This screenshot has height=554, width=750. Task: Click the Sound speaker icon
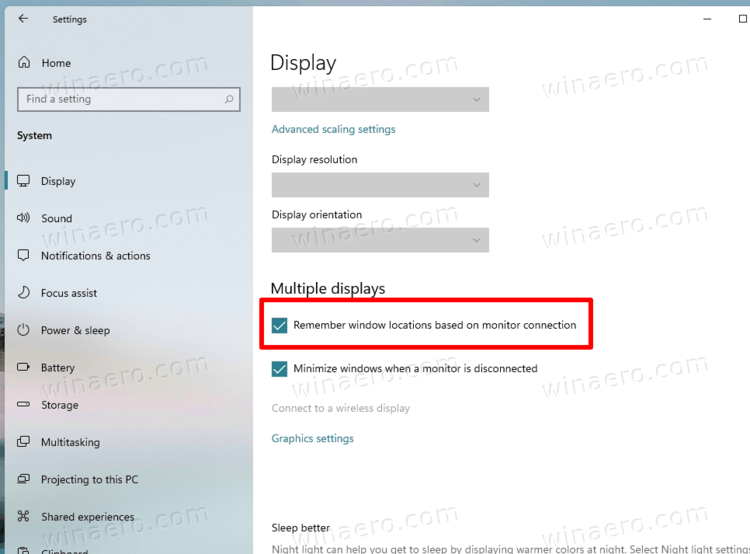[24, 218]
